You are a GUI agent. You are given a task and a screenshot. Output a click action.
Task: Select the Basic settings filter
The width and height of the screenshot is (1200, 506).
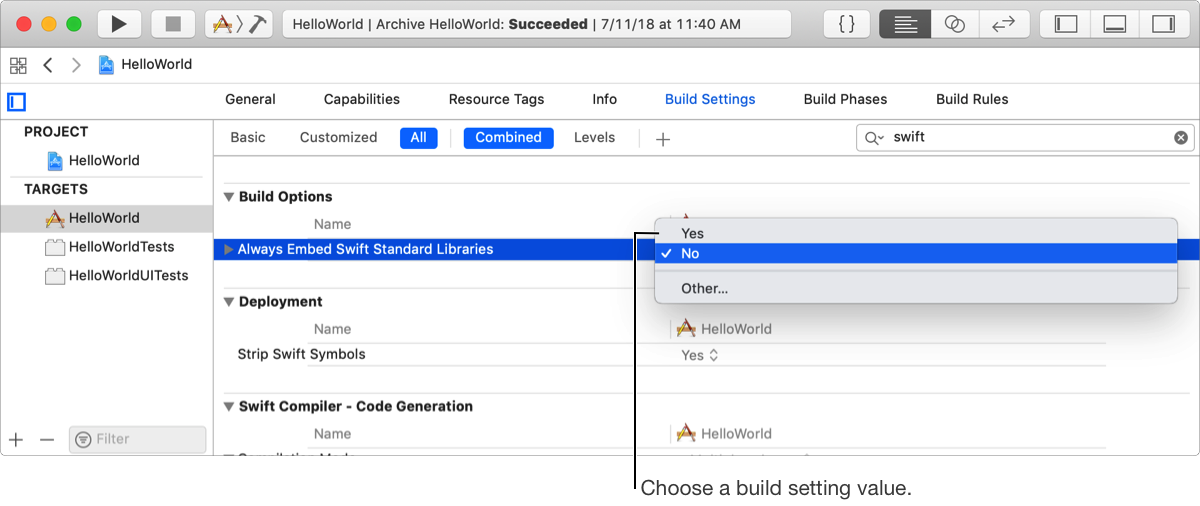tap(248, 138)
